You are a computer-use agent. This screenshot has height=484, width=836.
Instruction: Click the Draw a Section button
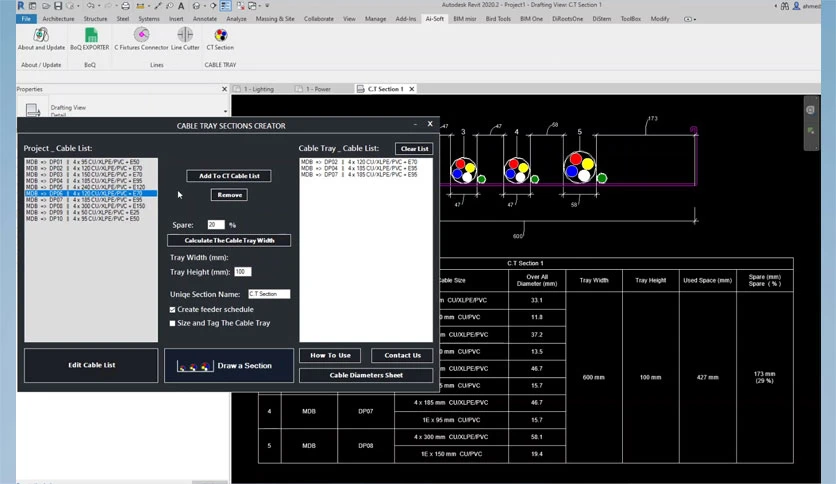tap(229, 366)
